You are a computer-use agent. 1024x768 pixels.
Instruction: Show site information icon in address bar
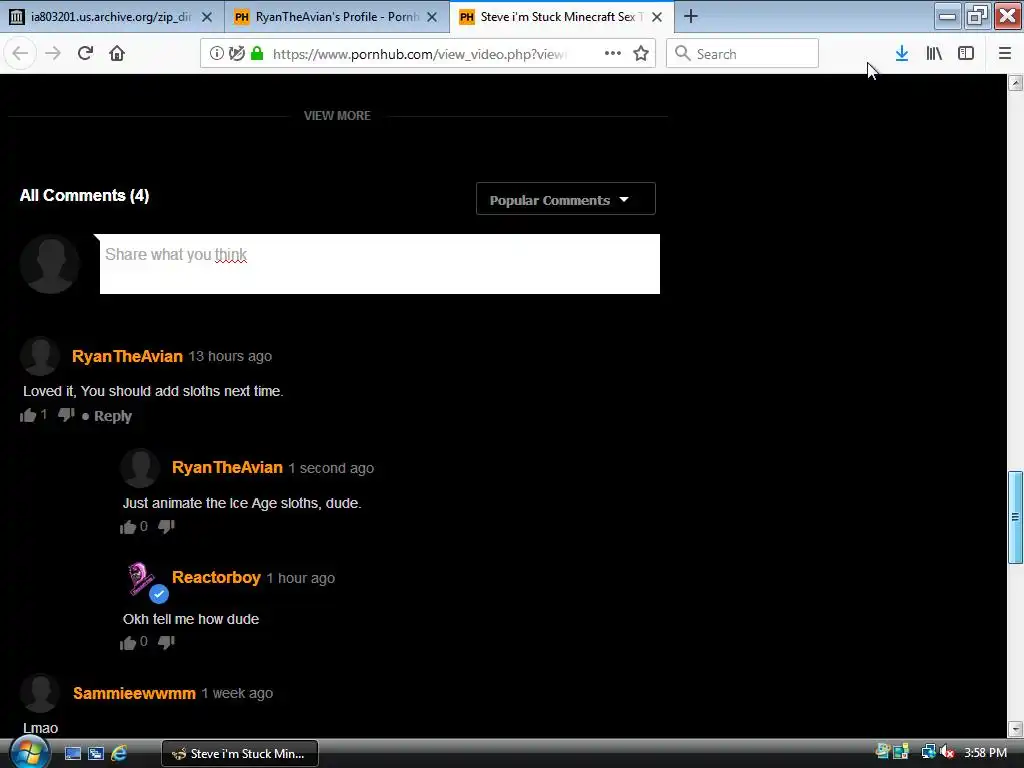pyautogui.click(x=217, y=54)
